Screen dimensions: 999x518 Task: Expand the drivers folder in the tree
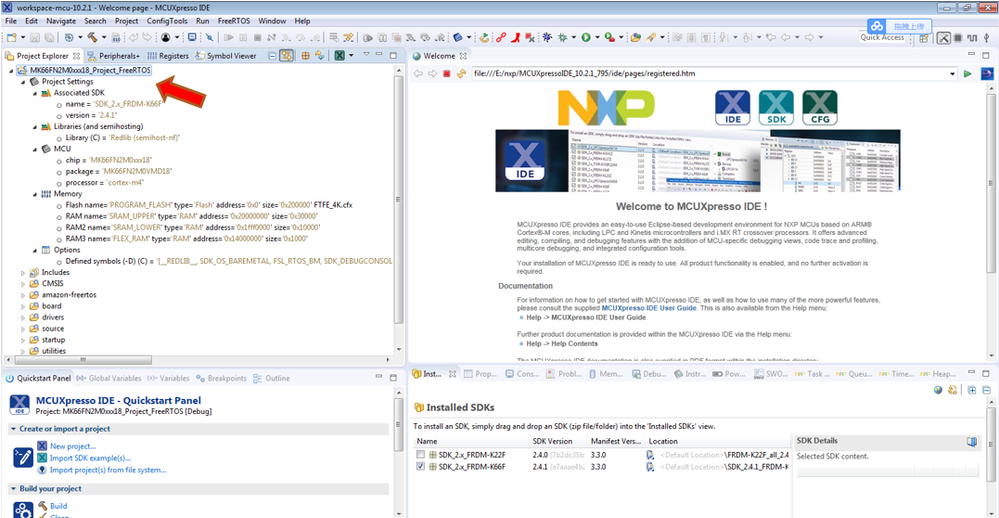23,317
